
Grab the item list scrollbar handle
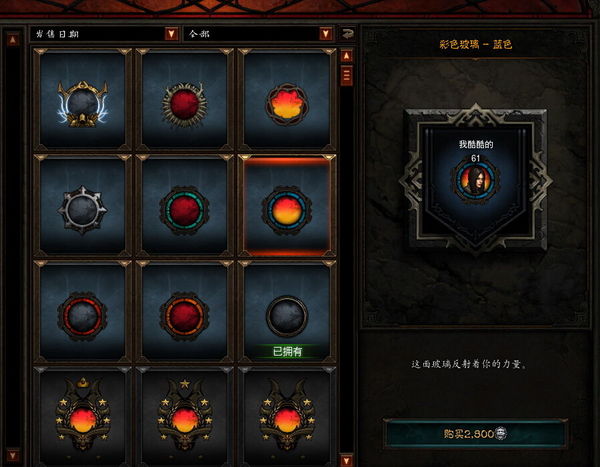pyautogui.click(x=346, y=75)
